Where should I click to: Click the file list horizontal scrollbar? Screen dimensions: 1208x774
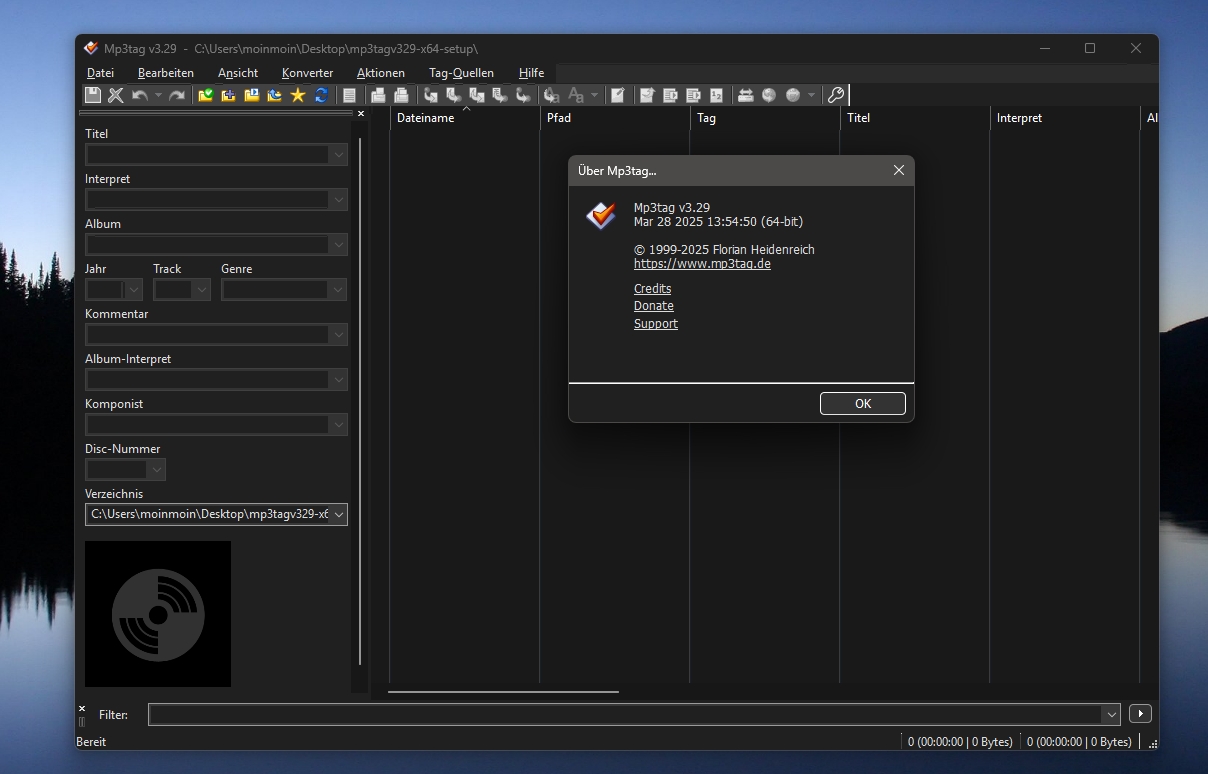[503, 691]
